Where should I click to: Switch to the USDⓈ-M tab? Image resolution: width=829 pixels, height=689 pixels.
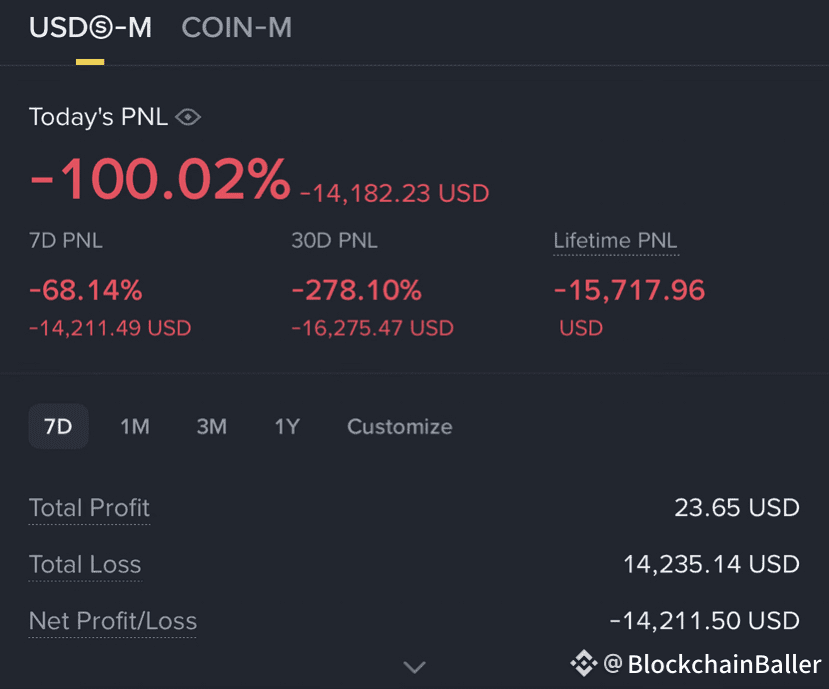tap(90, 28)
